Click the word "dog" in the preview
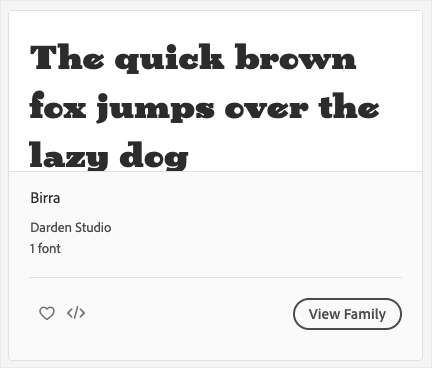This screenshot has height=368, width=432. pos(154,156)
